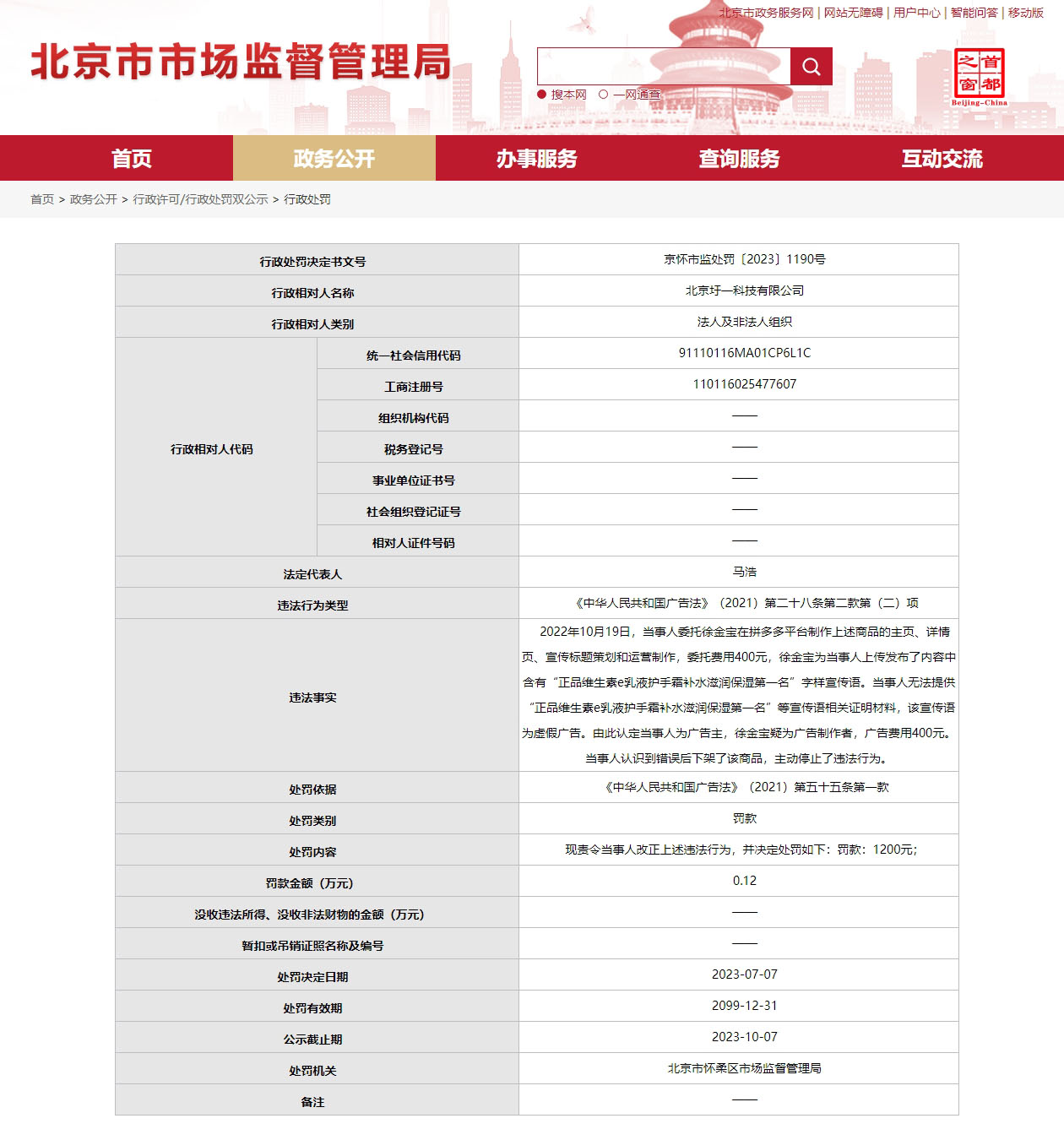Click the 违法事实 row label
Screen dimensions: 1064x1140
312,698
